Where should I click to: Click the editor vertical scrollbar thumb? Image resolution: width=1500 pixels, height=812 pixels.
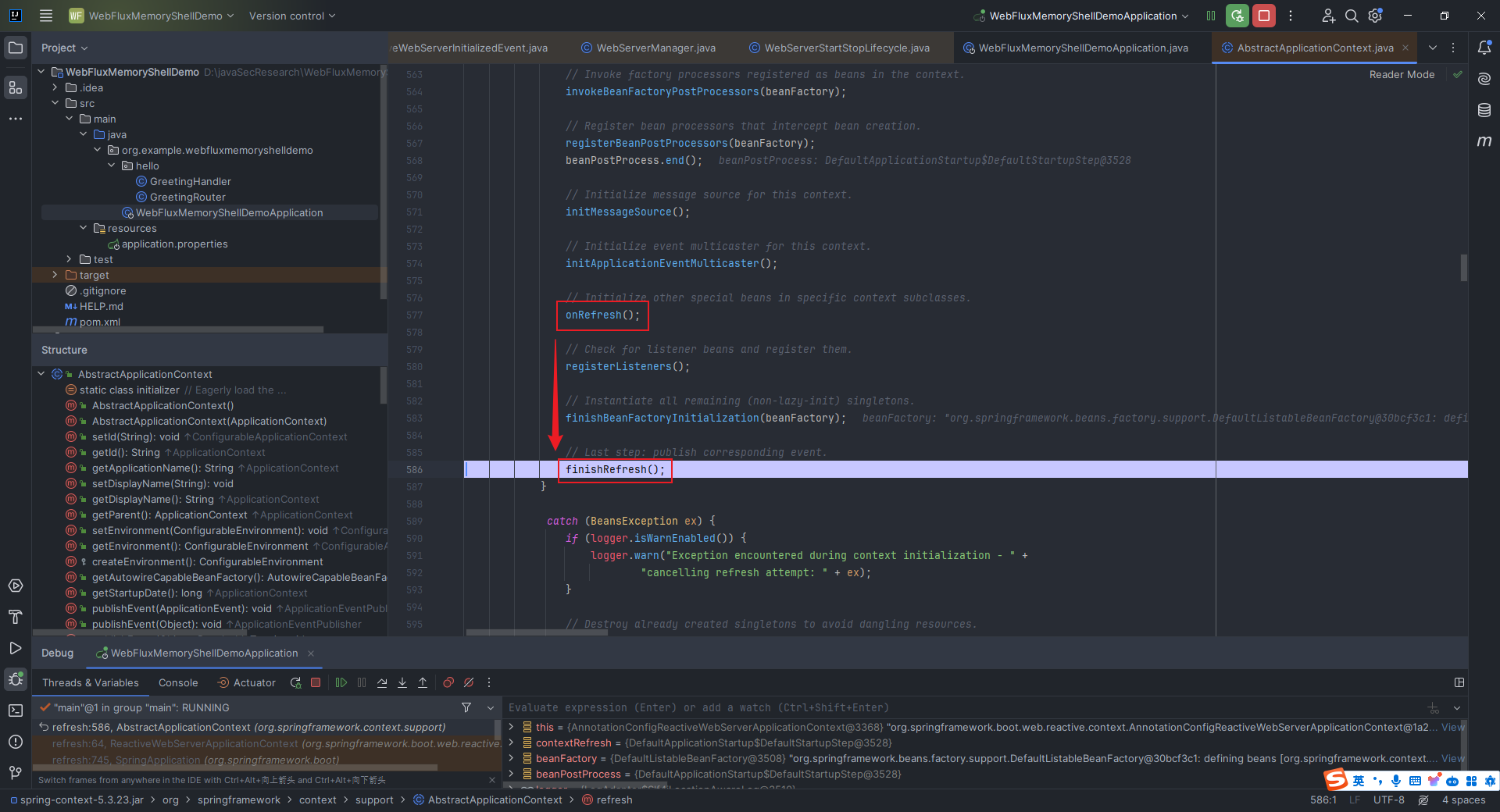coord(1463,268)
